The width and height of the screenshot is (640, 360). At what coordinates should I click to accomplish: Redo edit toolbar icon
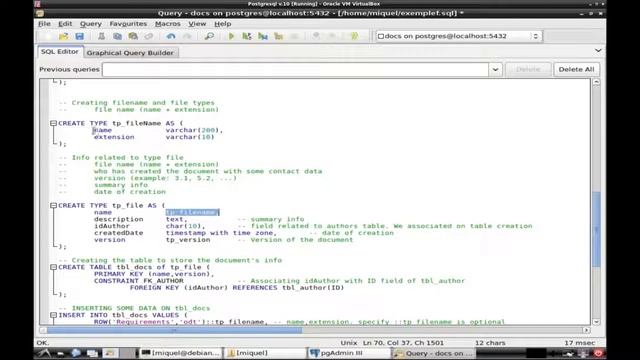click(x=187, y=36)
